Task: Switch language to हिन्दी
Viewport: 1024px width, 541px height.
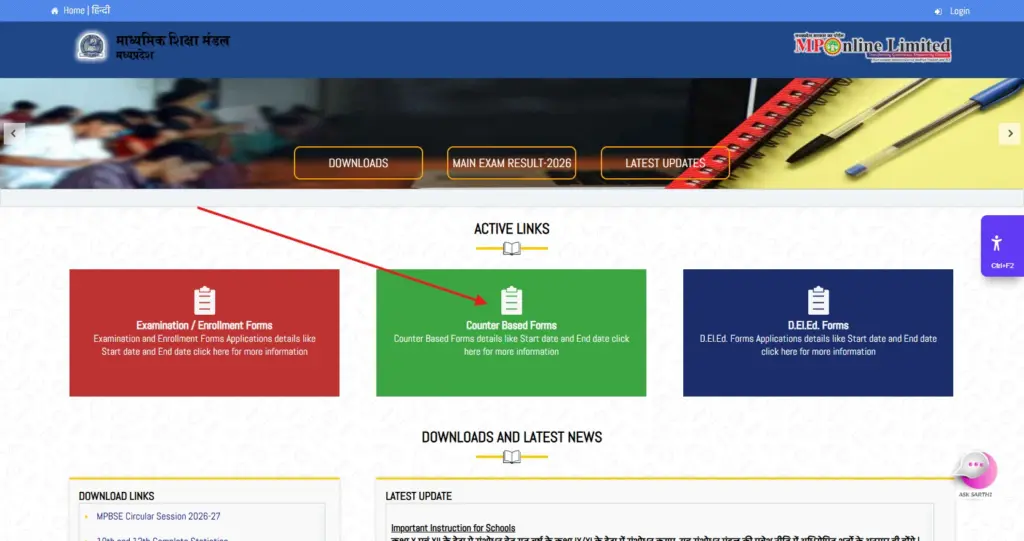Action: pyautogui.click(x=101, y=10)
